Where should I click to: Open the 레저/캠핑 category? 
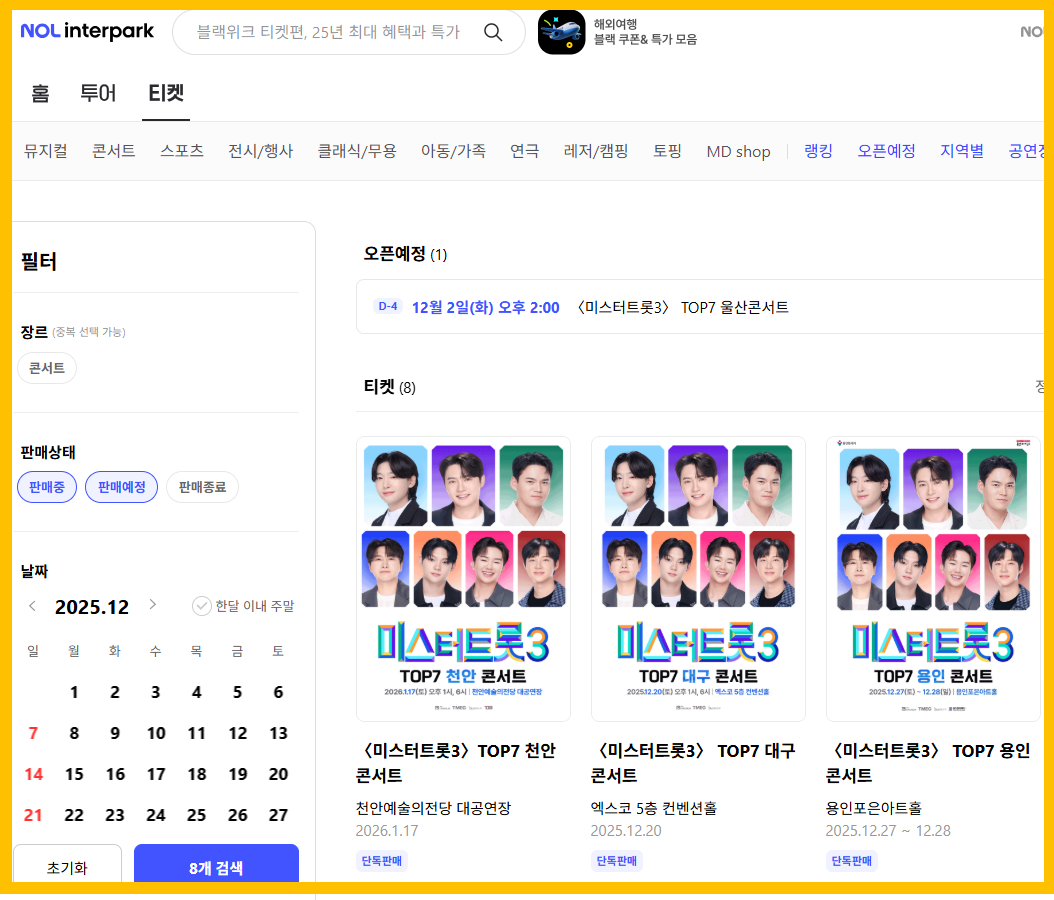tap(596, 151)
